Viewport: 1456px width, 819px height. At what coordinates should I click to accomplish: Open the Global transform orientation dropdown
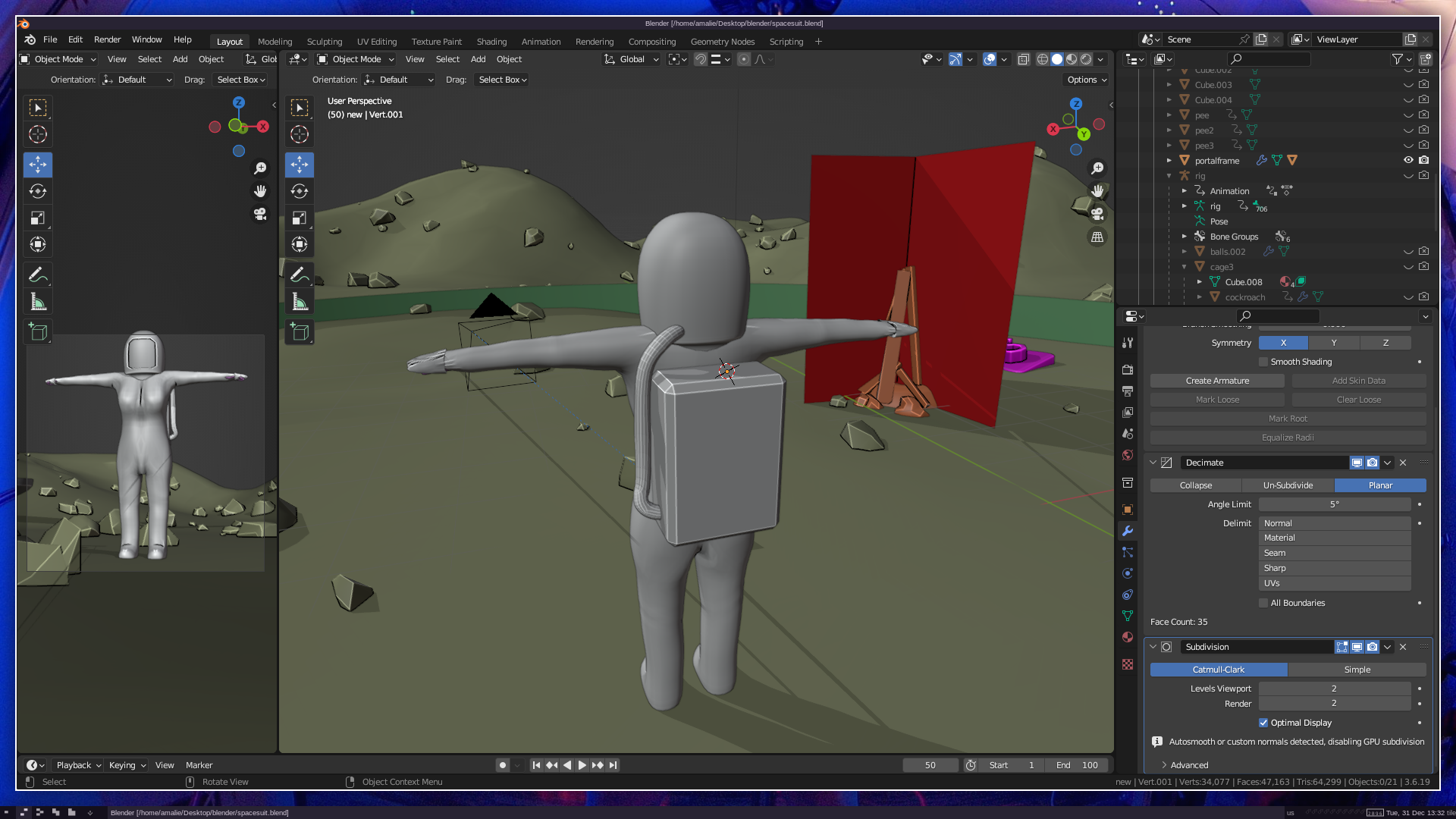tap(632, 59)
